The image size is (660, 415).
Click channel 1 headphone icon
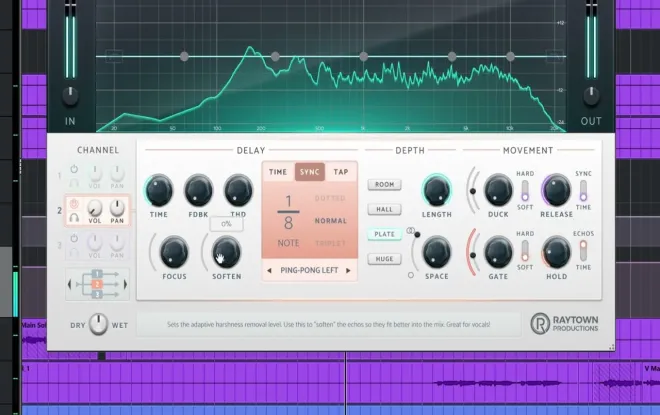click(75, 183)
